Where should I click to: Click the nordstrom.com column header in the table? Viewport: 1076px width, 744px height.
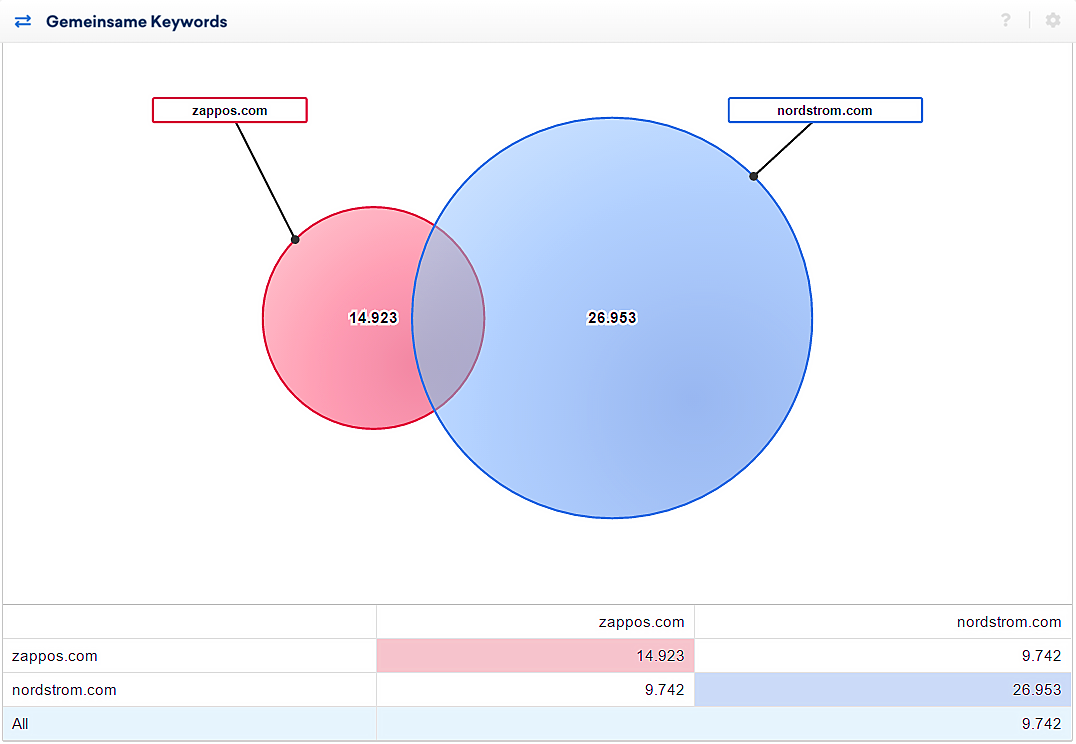tap(1008, 622)
